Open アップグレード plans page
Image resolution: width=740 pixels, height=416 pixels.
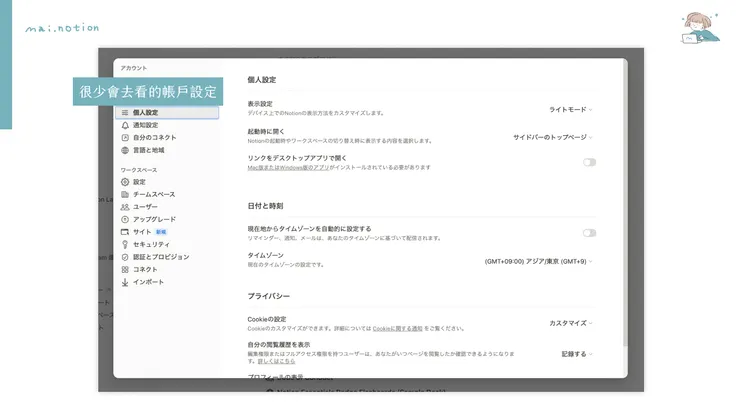coord(167,219)
